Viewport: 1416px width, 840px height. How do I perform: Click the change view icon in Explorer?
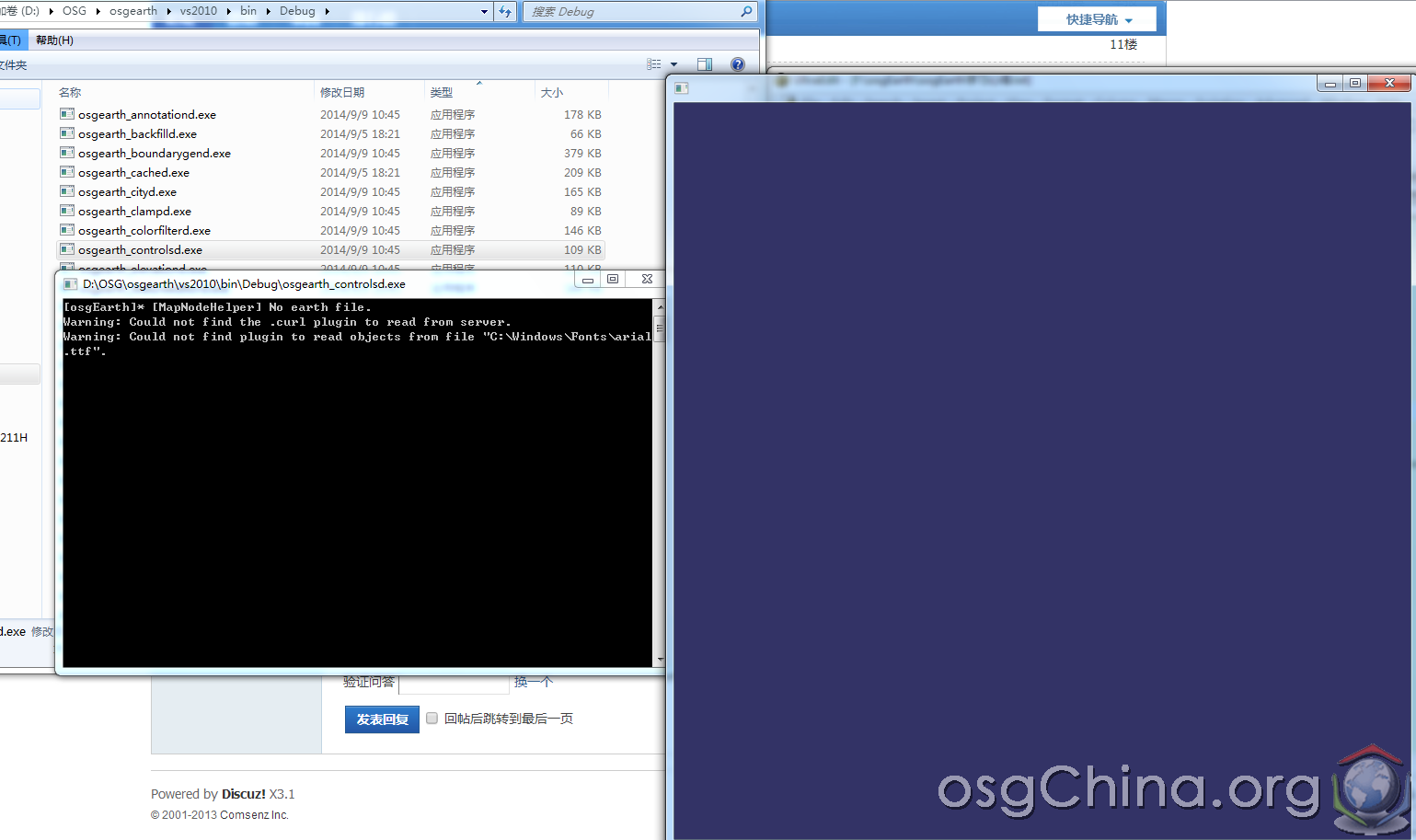654,64
